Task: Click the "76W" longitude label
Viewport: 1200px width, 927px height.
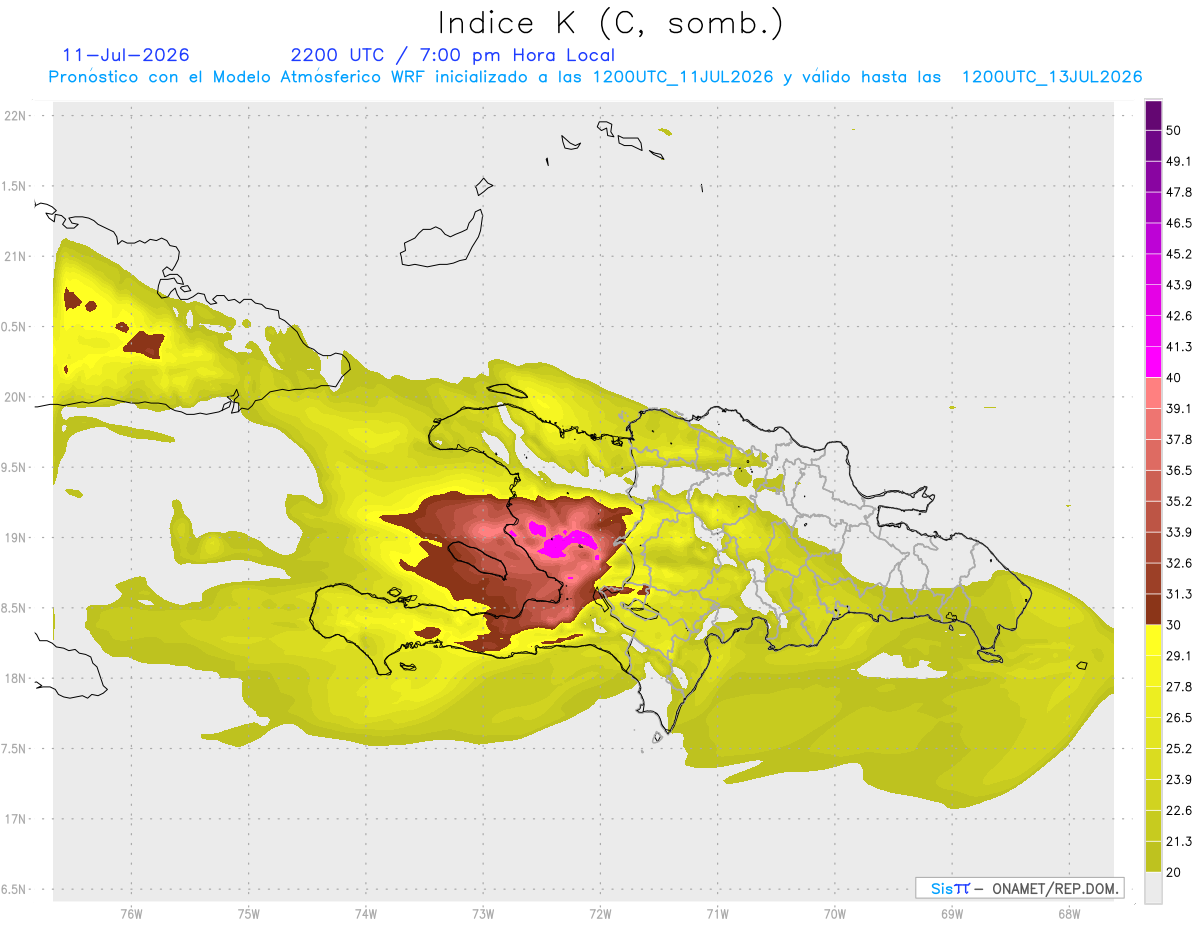Action: point(131,913)
